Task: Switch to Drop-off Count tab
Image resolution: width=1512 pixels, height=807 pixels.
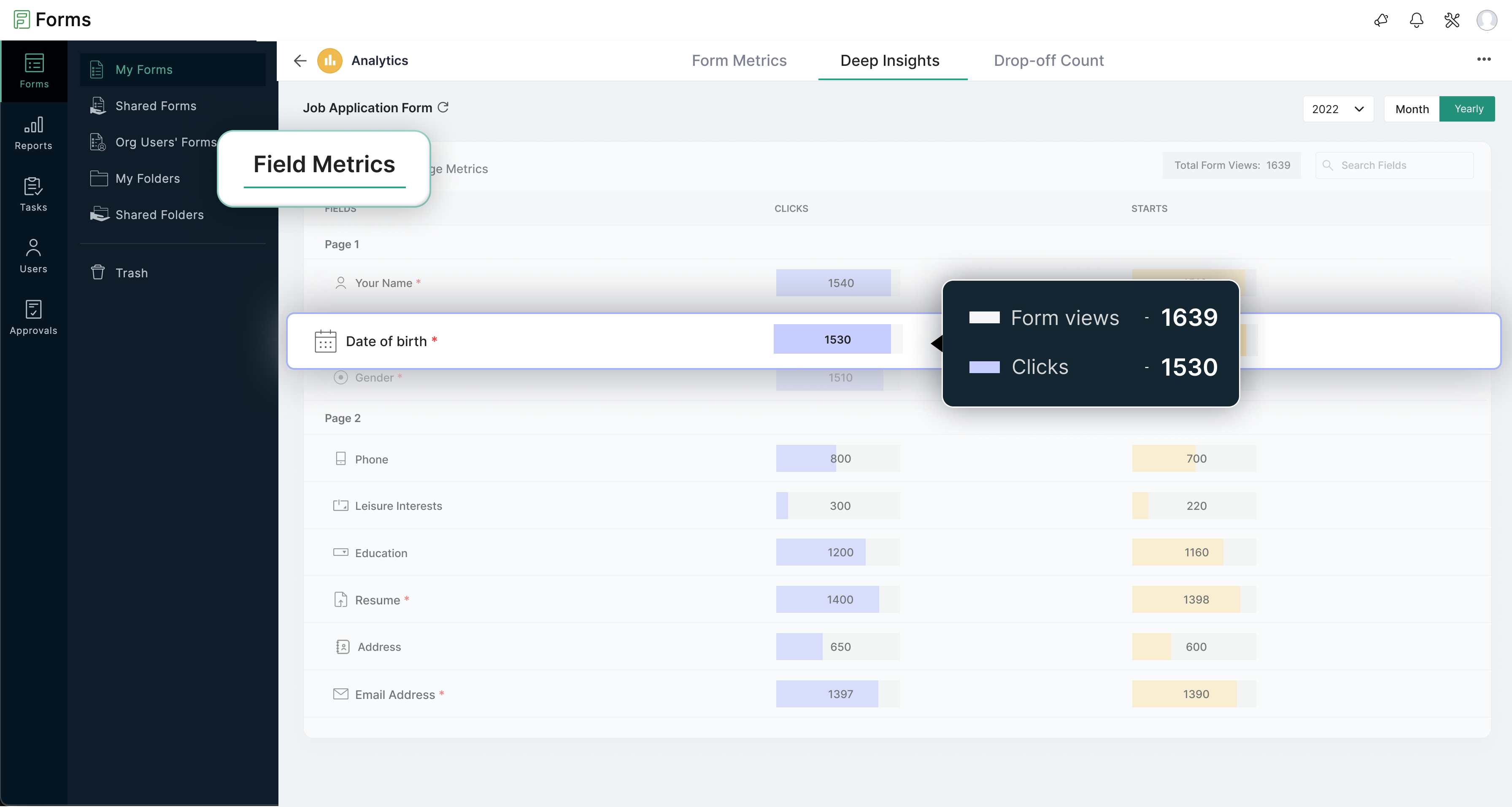Action: [x=1048, y=60]
